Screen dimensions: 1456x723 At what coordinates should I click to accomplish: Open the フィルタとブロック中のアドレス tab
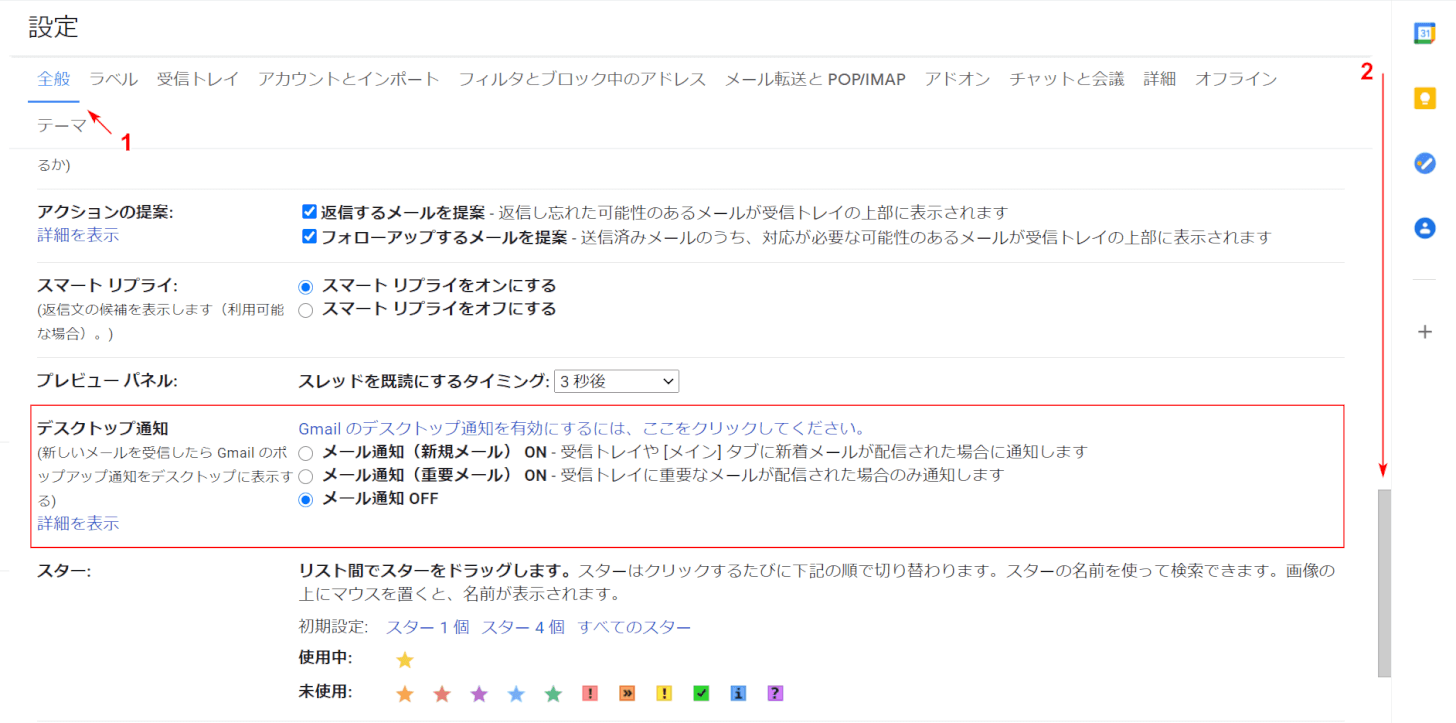click(582, 79)
